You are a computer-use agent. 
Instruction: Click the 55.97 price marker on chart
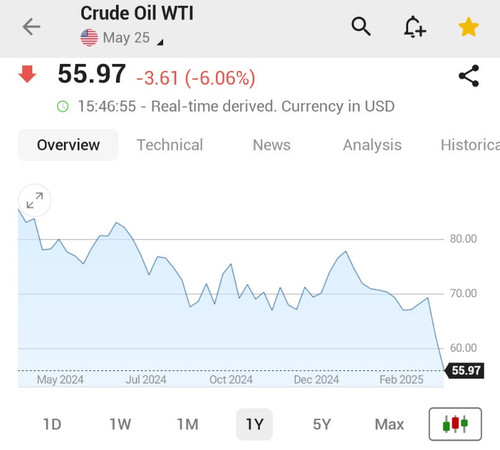465,370
